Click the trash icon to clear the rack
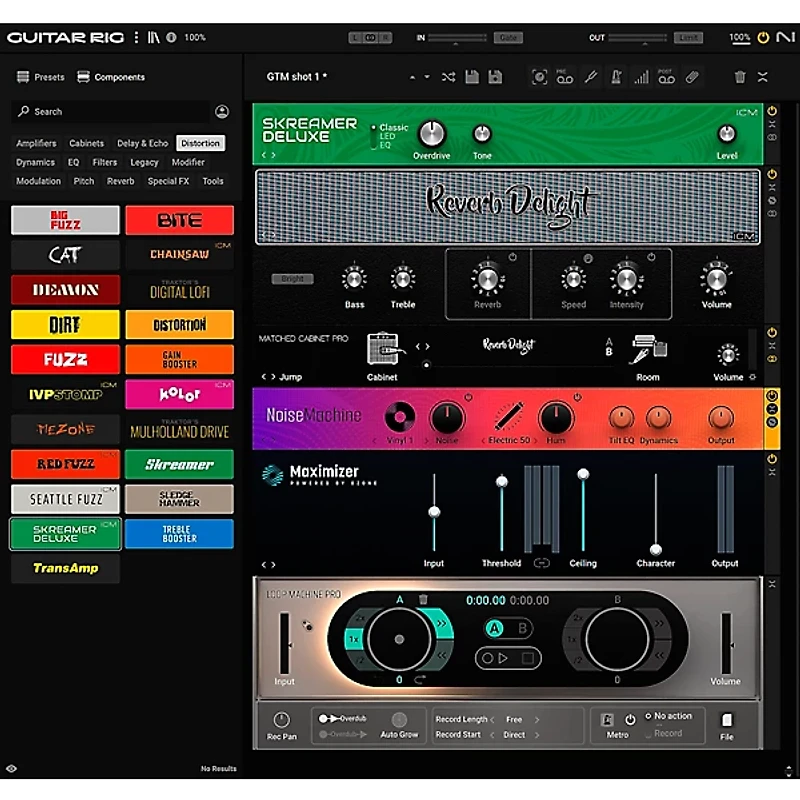The image size is (800, 800). click(x=739, y=76)
